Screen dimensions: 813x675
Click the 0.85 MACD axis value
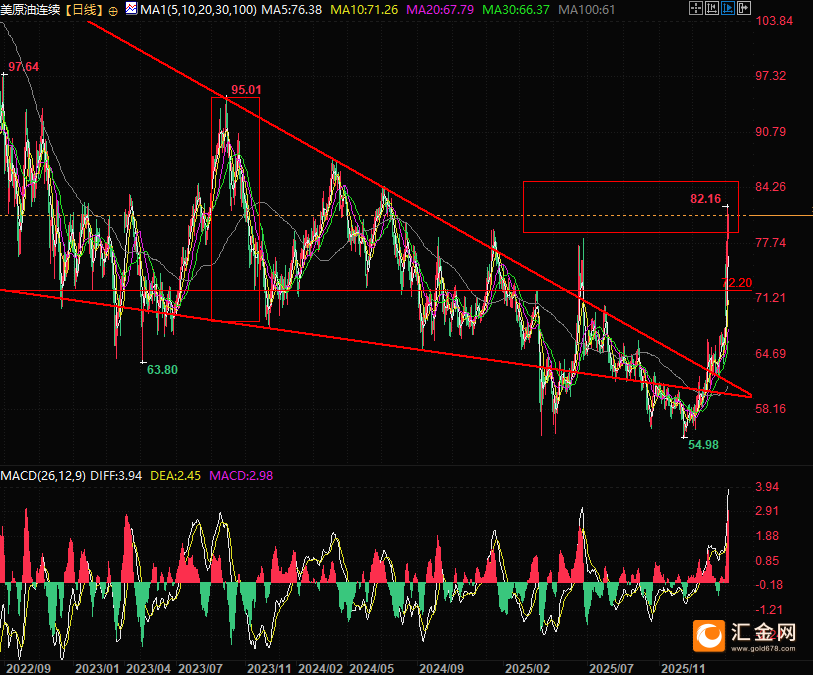pos(767,560)
